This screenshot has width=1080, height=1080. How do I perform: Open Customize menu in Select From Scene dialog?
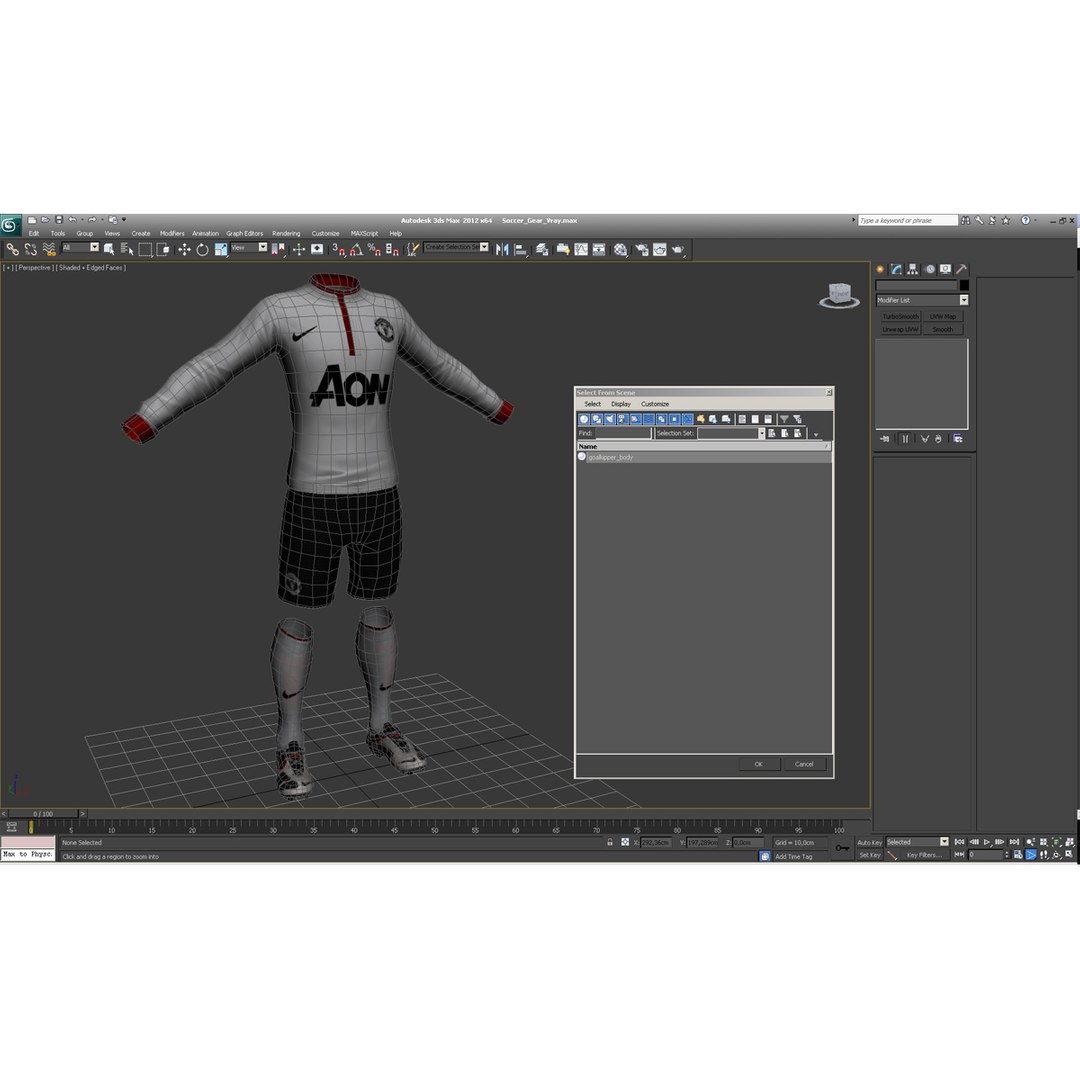655,404
